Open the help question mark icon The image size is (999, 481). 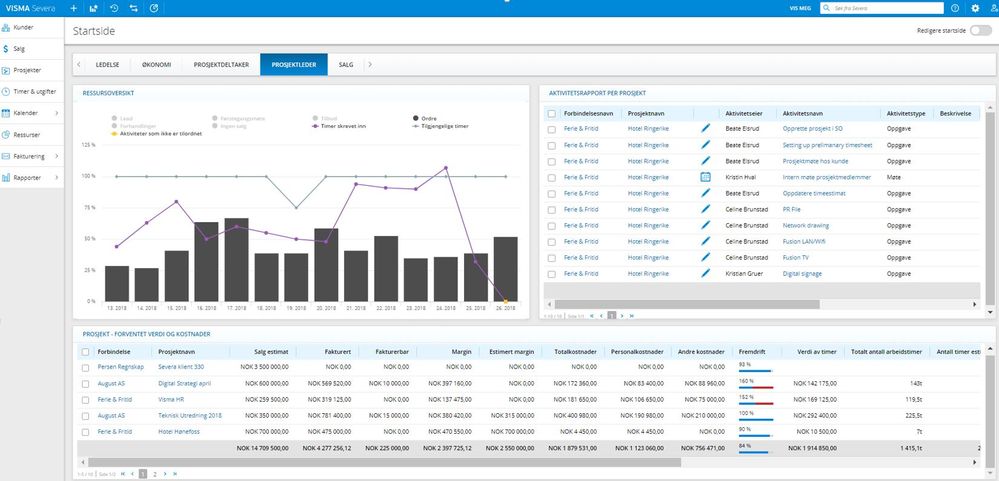pos(954,8)
